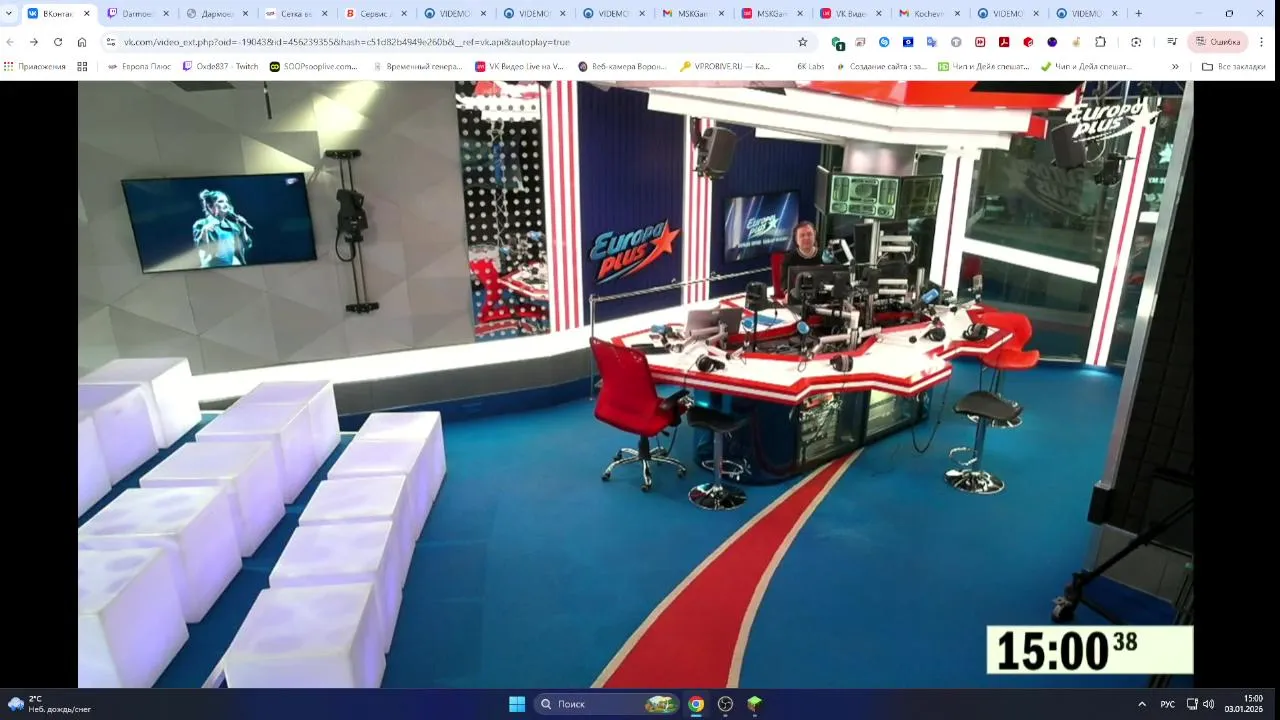
Task: View site information icon in address bar
Action: point(111,42)
